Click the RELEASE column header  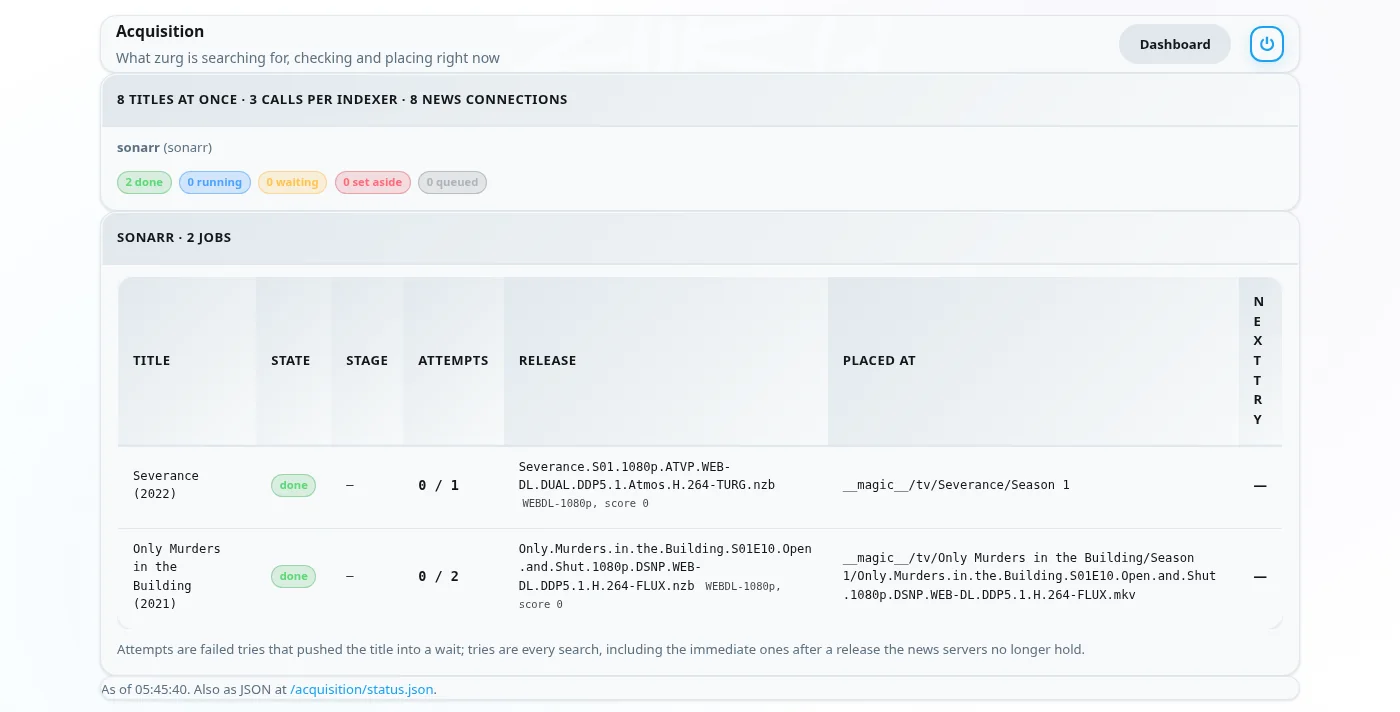(666, 361)
